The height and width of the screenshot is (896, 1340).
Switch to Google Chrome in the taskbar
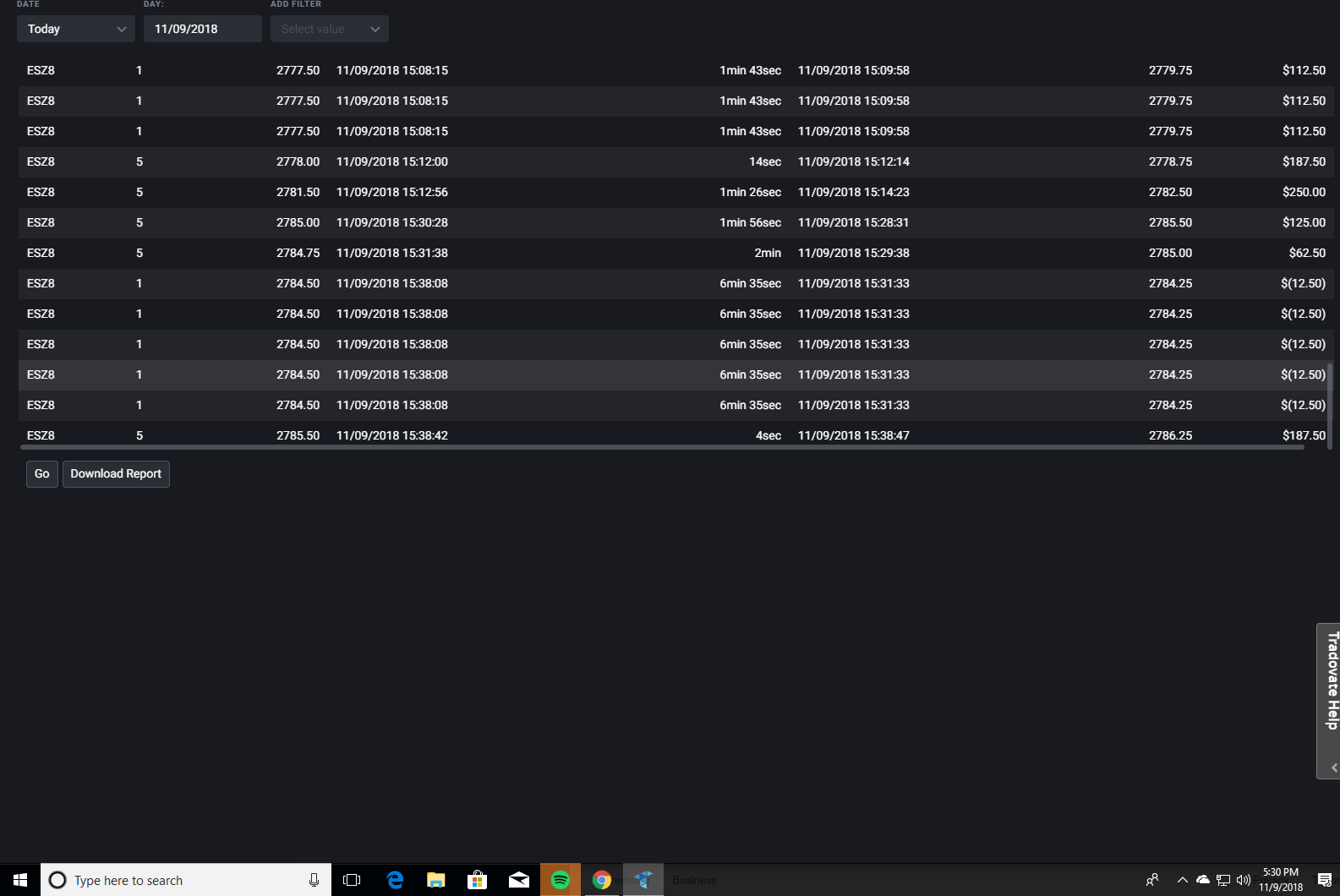(x=602, y=880)
